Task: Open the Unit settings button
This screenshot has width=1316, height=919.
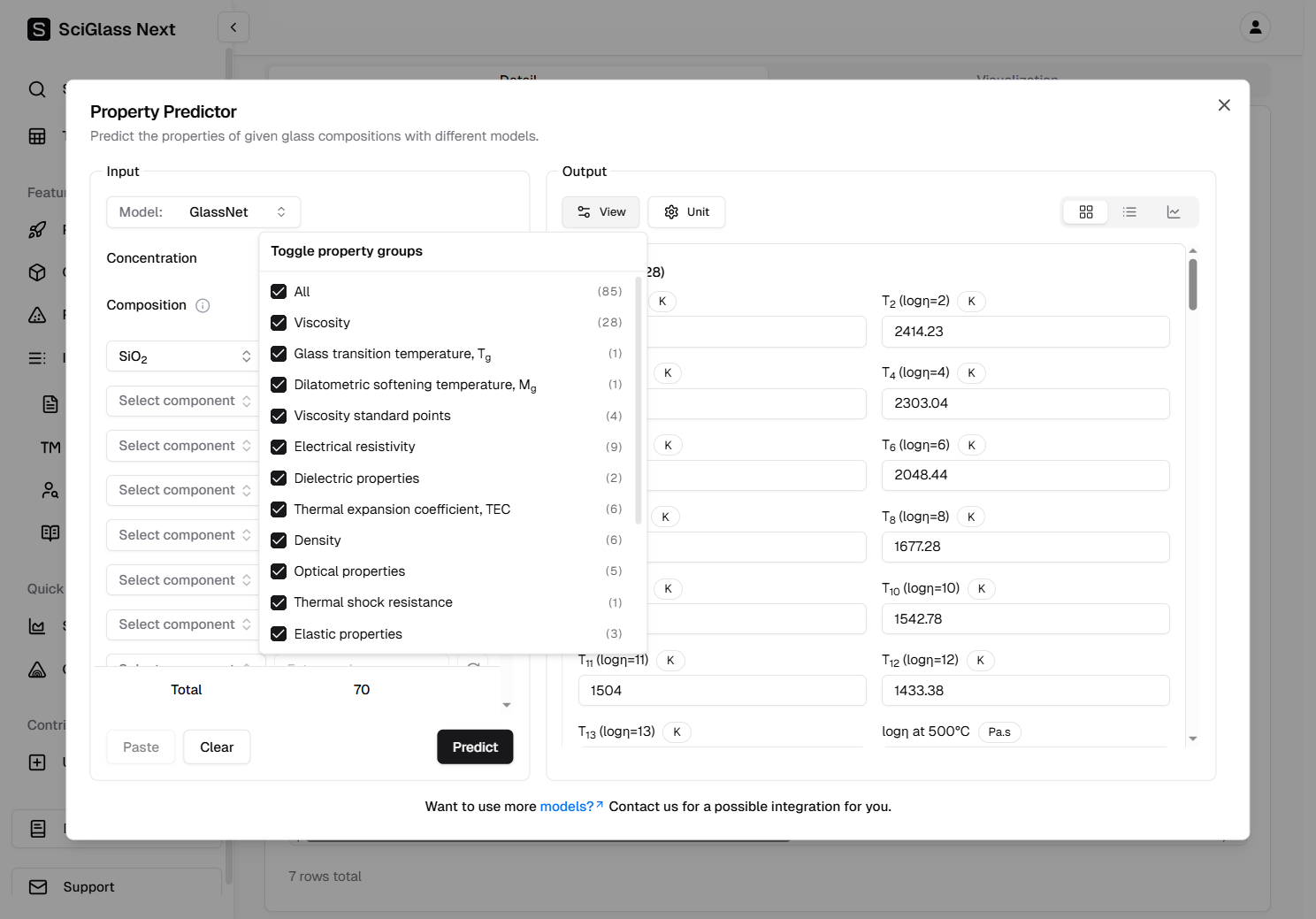Action: 686,212
